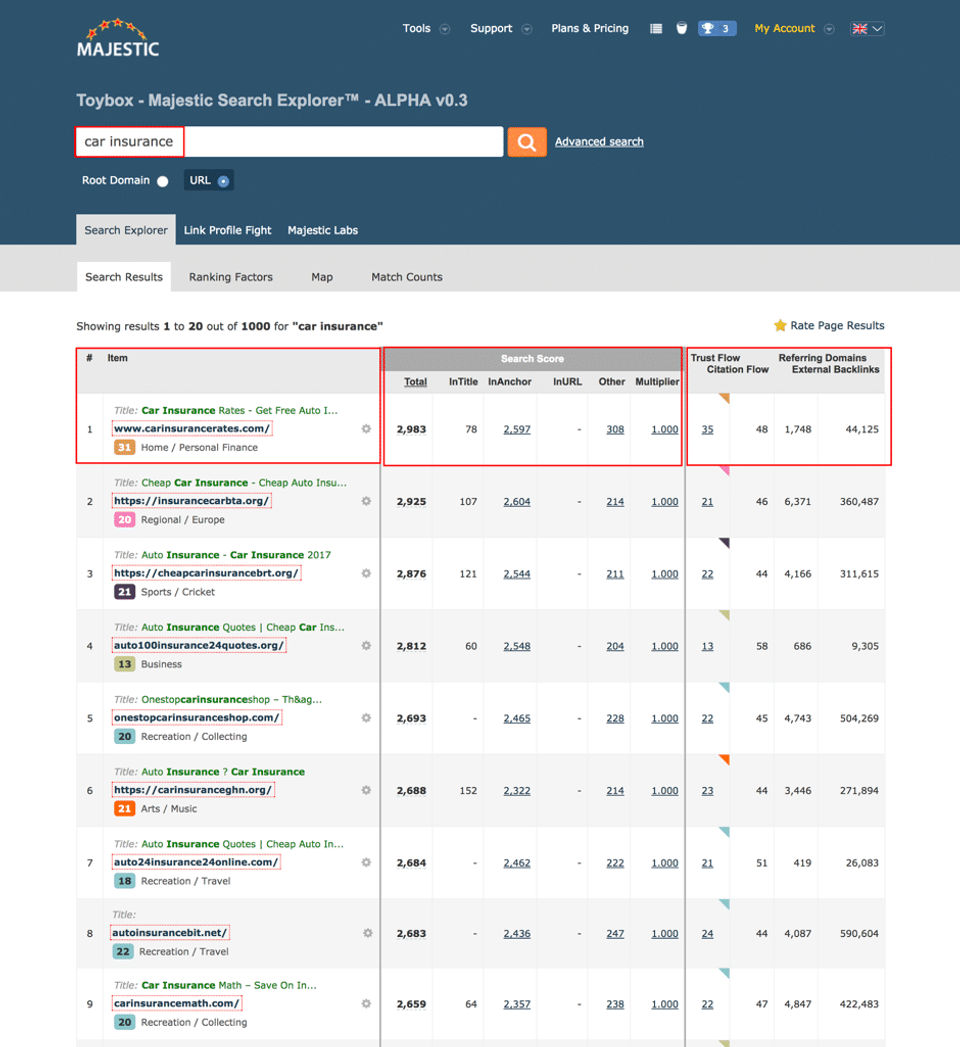The height and width of the screenshot is (1047, 960).
Task: Open the list icon in the header
Action: (x=656, y=29)
